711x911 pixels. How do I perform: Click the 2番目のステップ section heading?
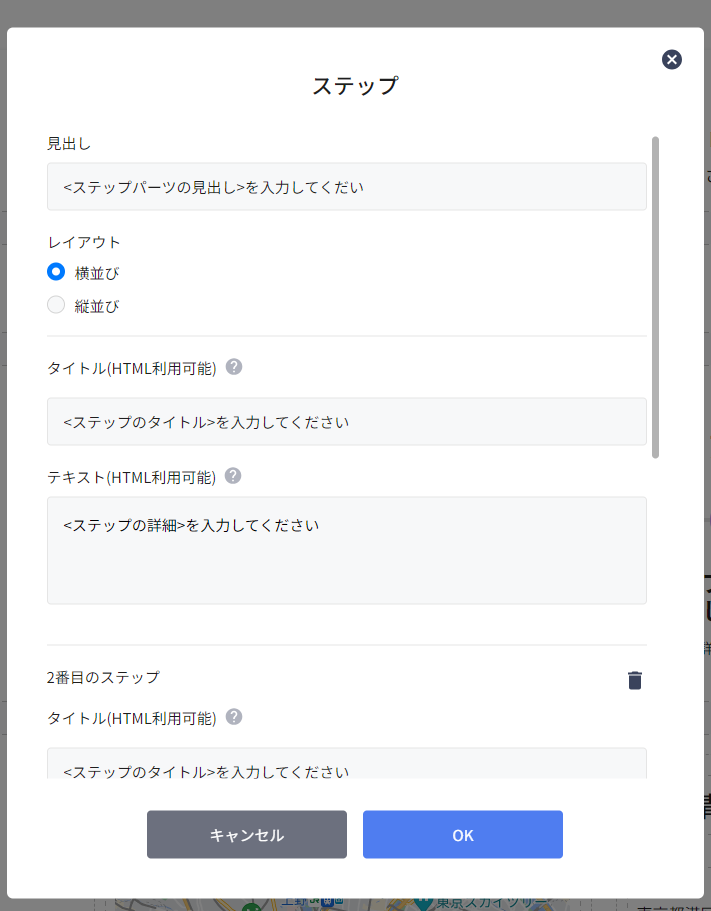click(103, 677)
